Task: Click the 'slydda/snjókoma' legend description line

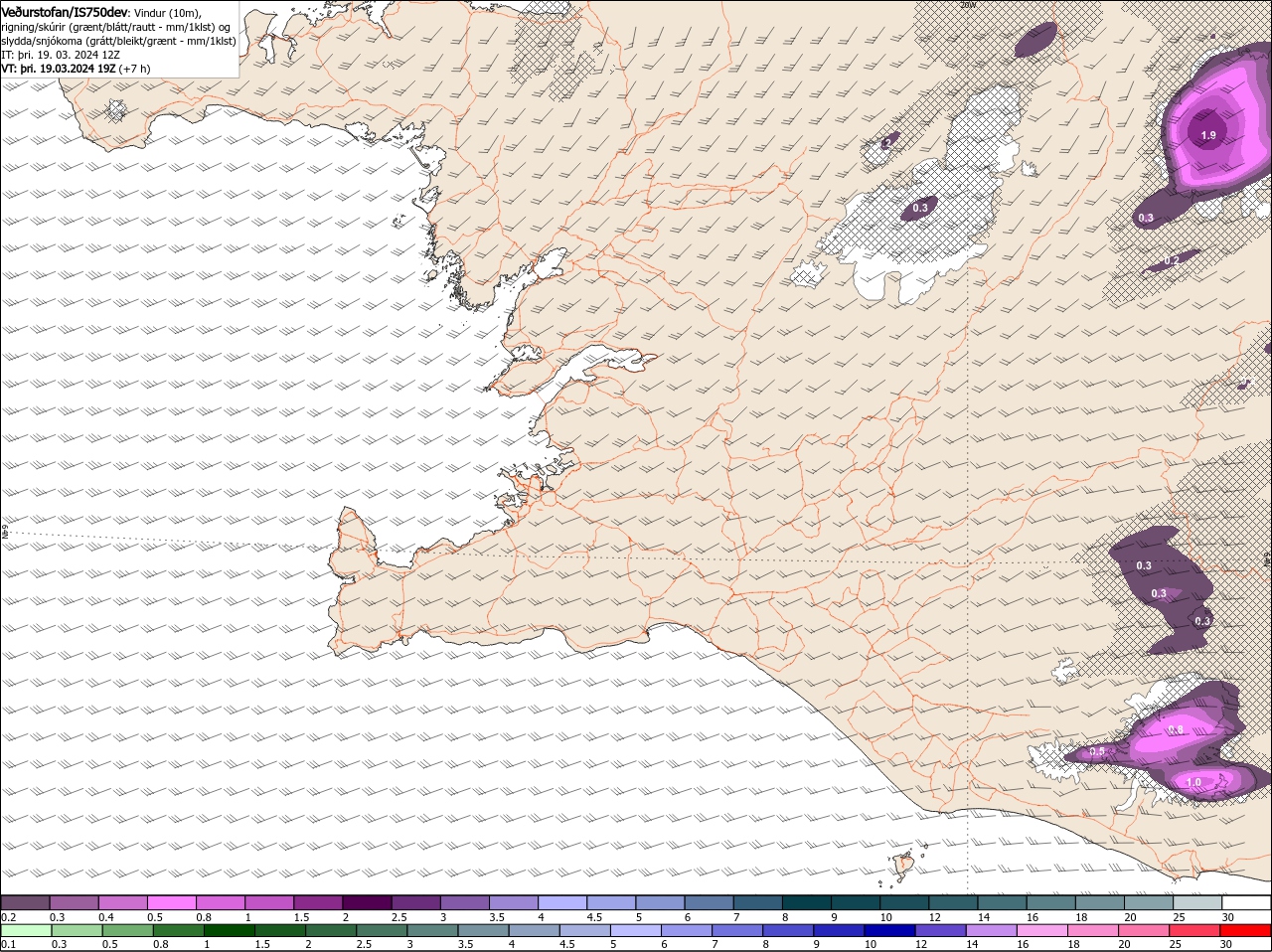Action: pos(118,41)
